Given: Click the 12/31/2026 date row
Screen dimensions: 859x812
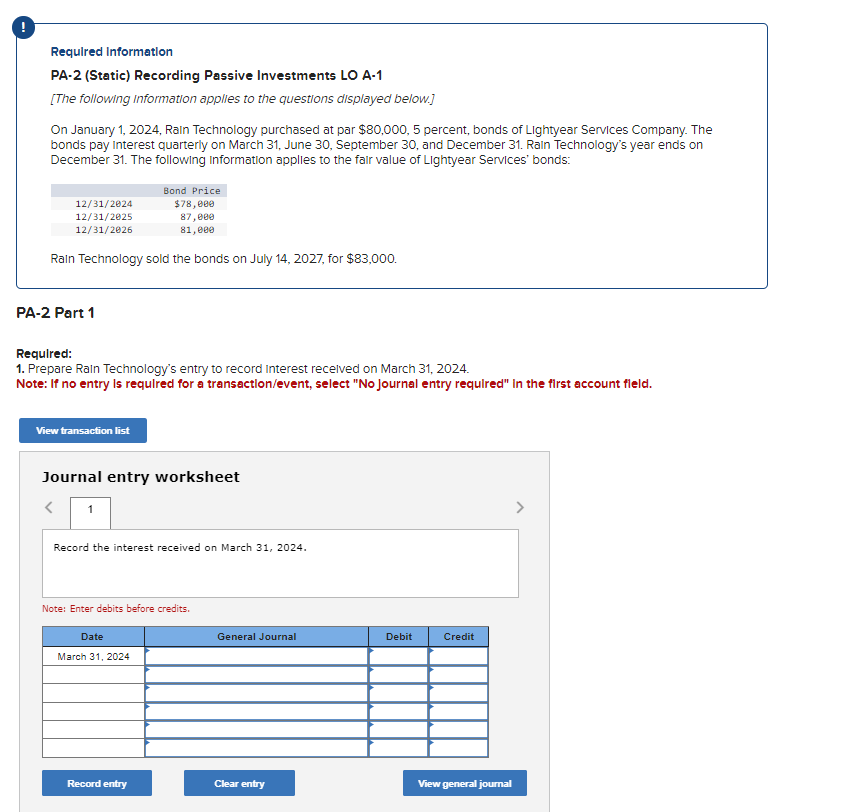Looking at the screenshot, I should pyautogui.click(x=104, y=230).
